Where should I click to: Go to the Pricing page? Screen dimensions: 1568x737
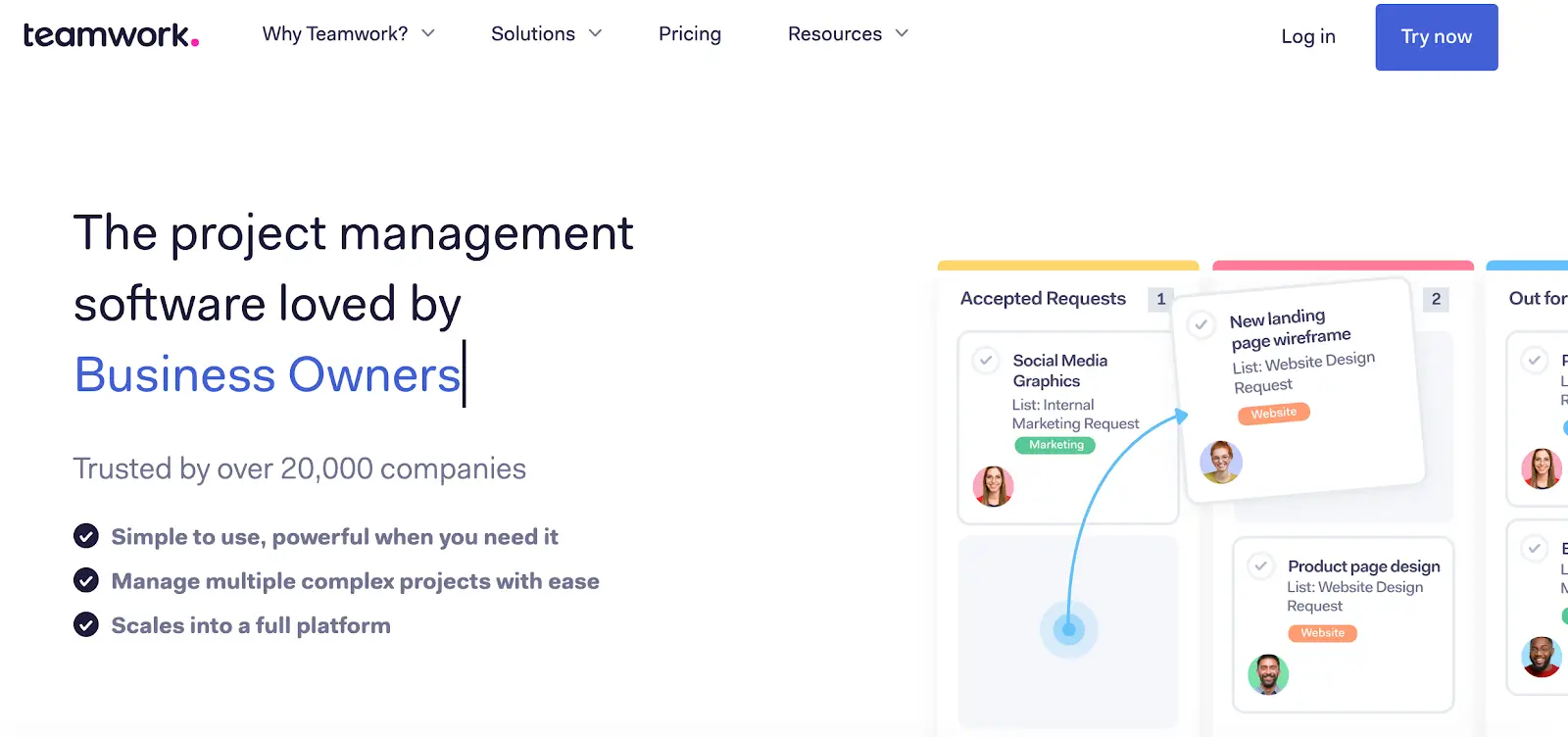pyautogui.click(x=690, y=33)
